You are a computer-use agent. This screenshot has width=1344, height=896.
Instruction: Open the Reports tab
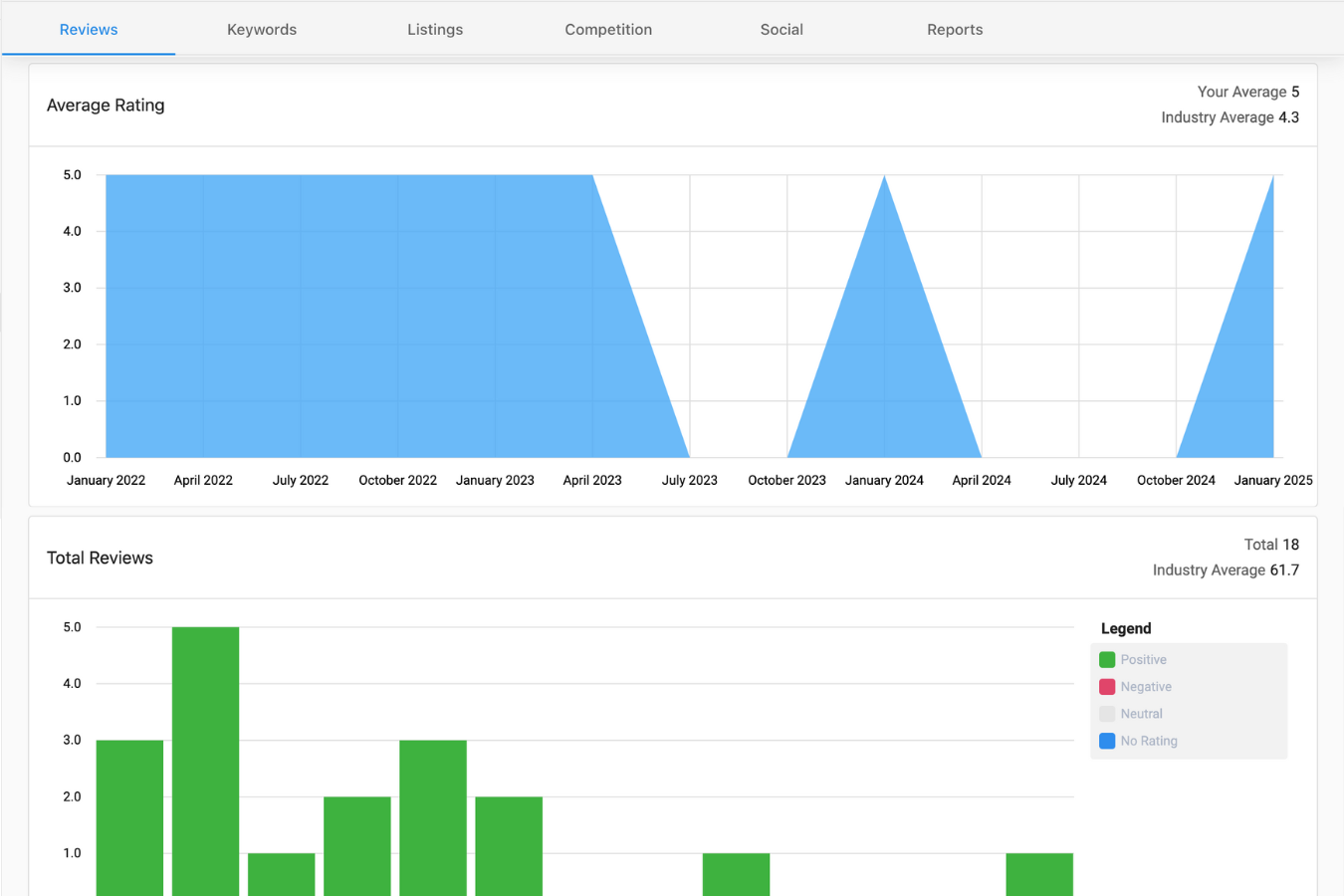tap(955, 30)
